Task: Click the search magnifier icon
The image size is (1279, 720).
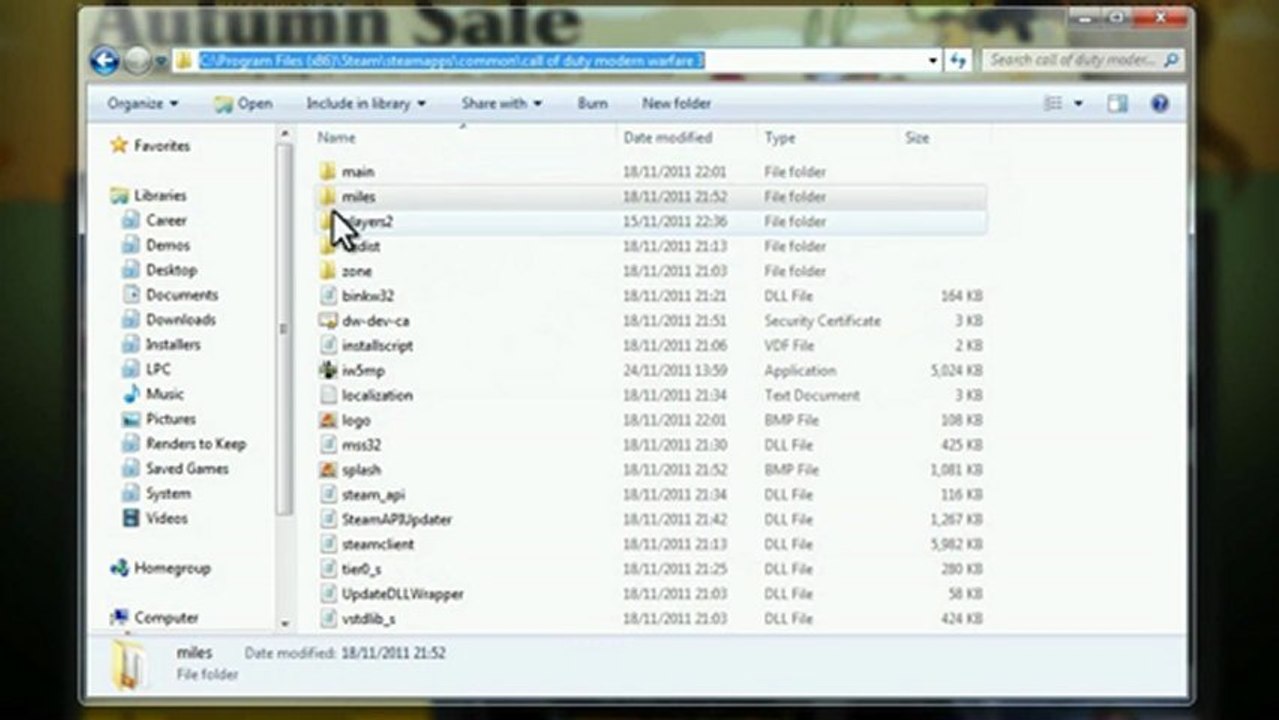Action: [x=1171, y=60]
